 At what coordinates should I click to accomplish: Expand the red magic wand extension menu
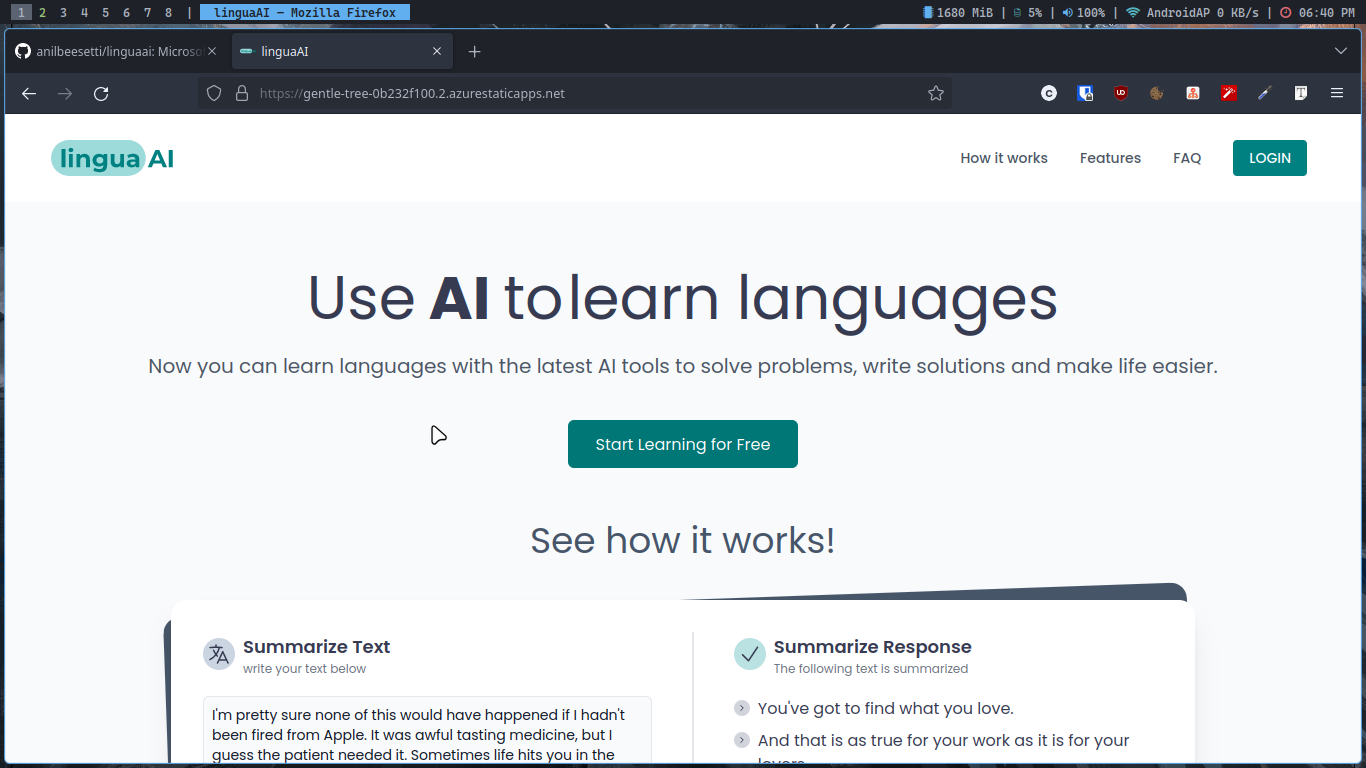point(1228,93)
